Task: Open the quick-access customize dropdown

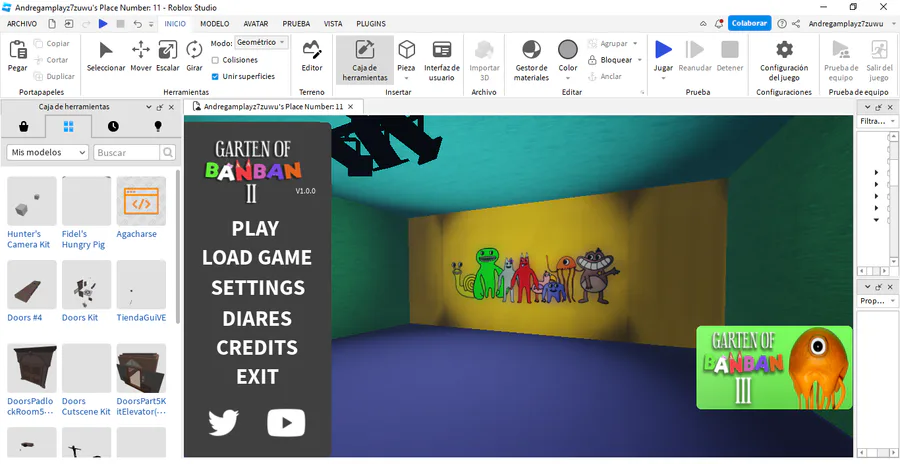Action: pos(152,24)
